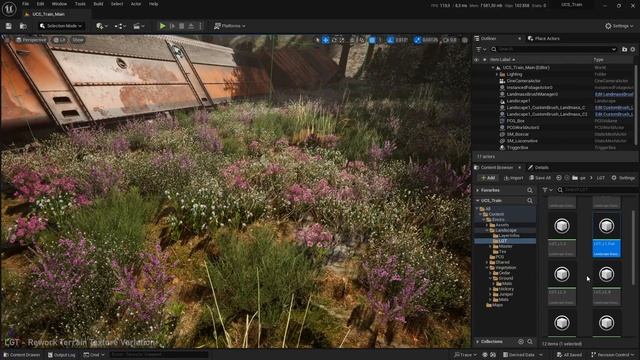This screenshot has width=640, height=360.
Task: Select the highlighted blue landscape asset thumbnail
Action: [606, 234]
